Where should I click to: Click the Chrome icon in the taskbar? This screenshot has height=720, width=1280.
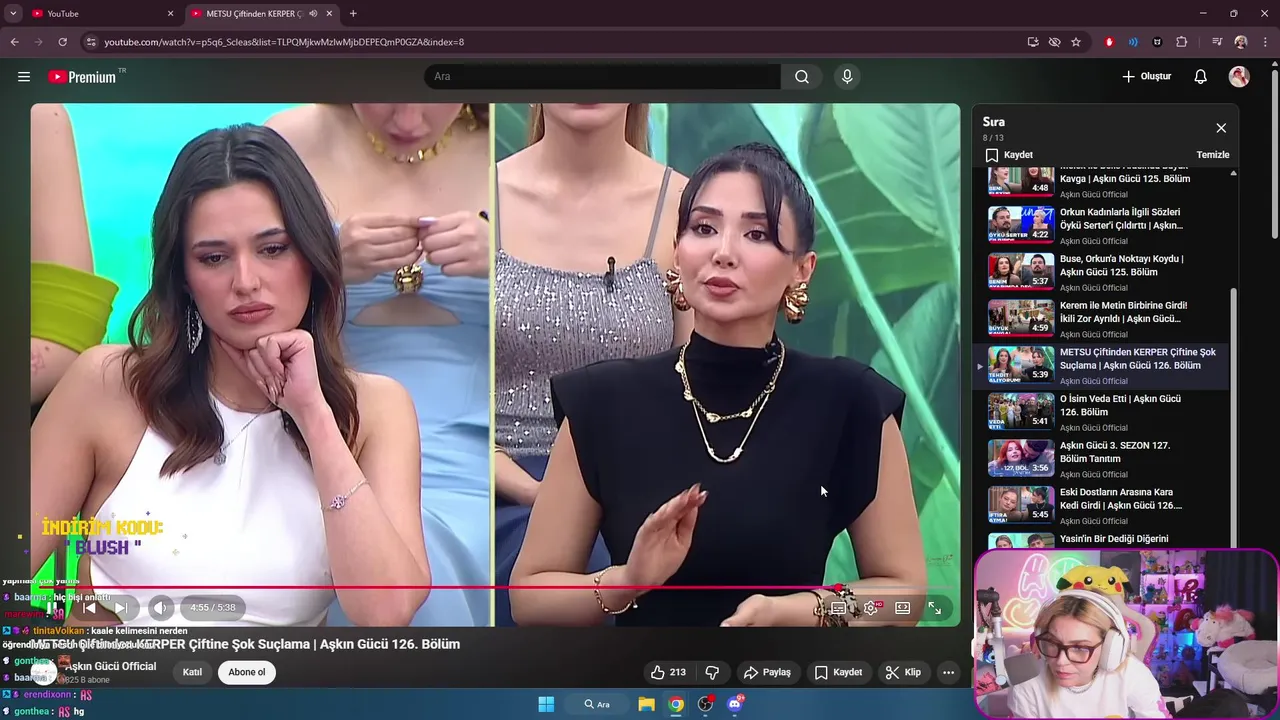(x=677, y=704)
